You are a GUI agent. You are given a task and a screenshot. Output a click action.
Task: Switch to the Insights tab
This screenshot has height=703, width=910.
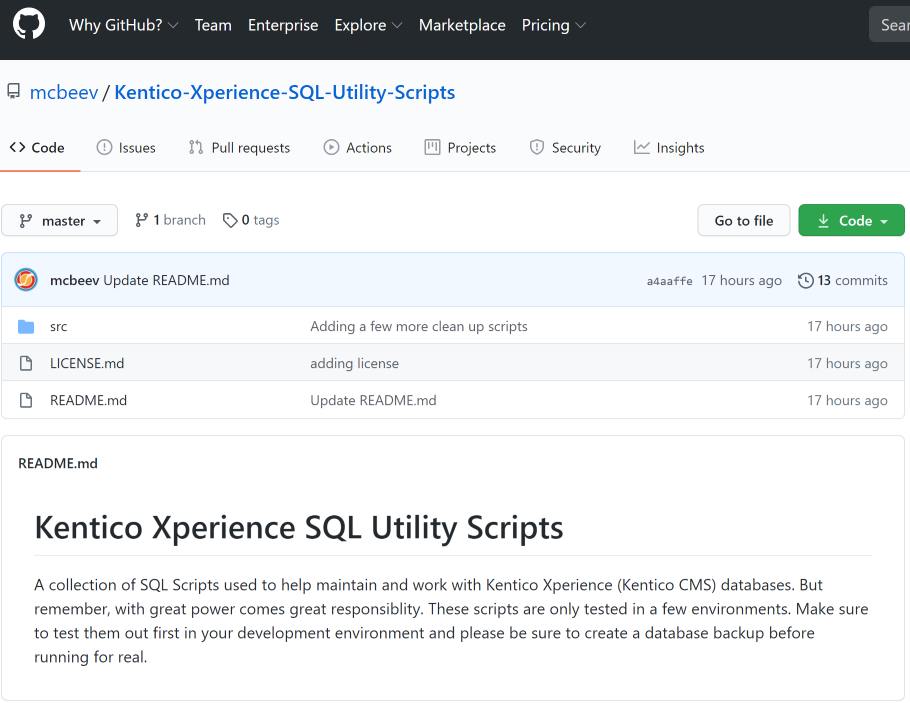coord(669,147)
